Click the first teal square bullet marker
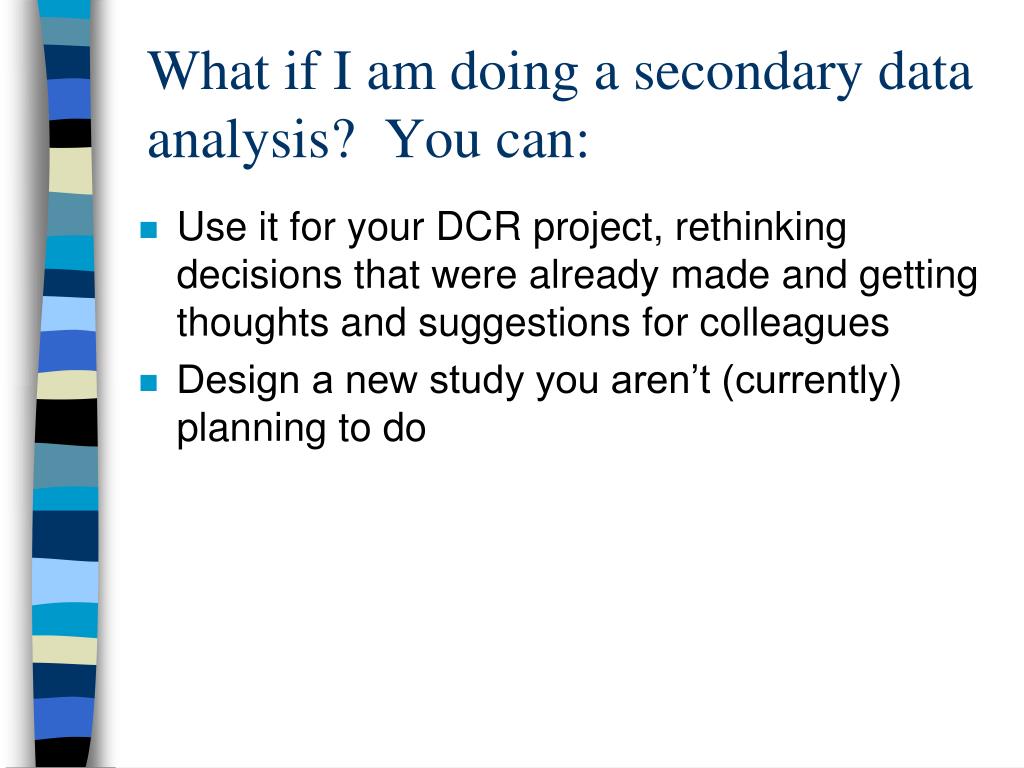 coord(150,230)
